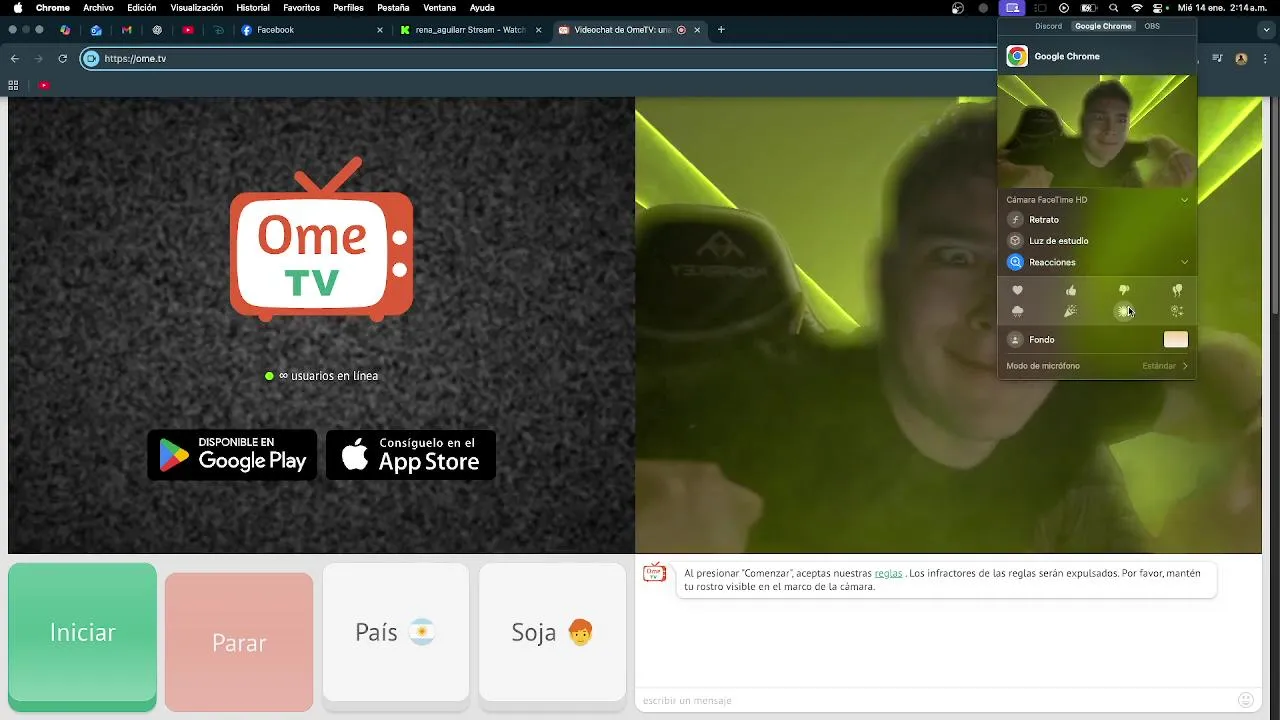Trigger the confetti party popper reaction
Viewport: 1280px width, 720px height.
pyautogui.click(x=1071, y=311)
